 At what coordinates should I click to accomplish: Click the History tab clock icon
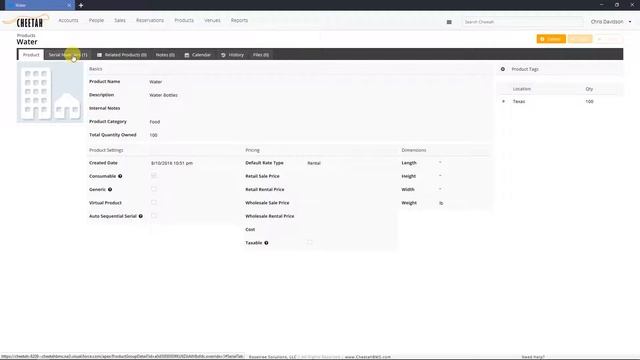(x=223, y=55)
